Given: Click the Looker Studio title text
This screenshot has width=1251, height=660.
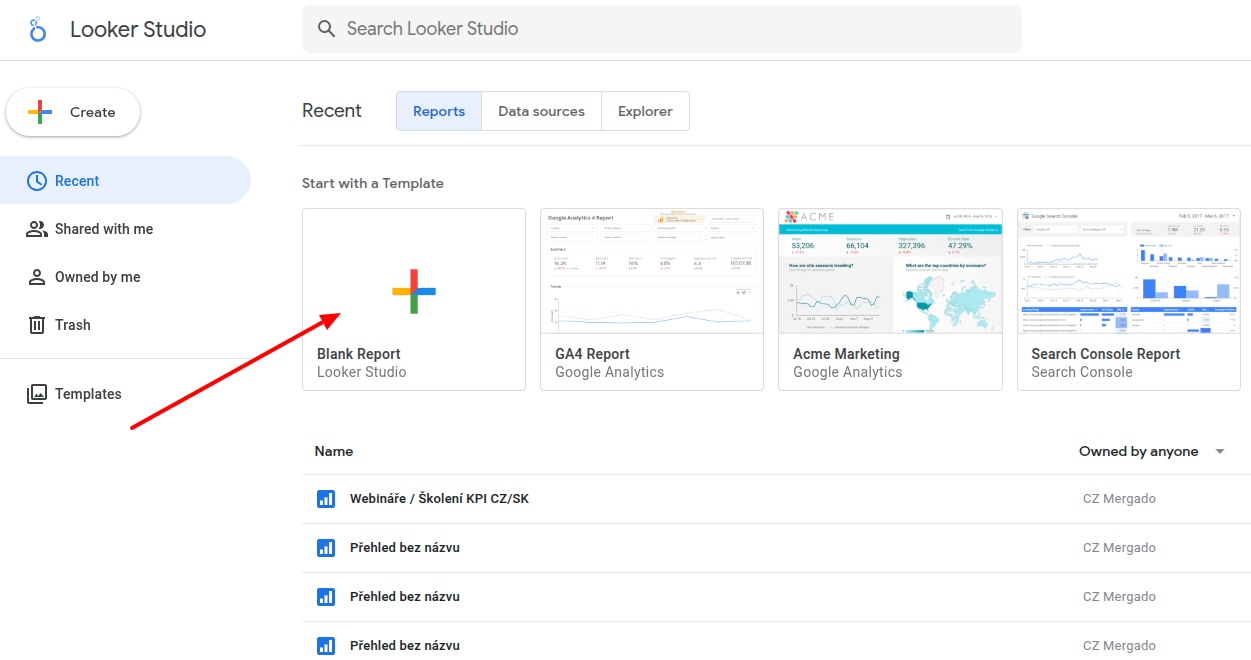Looking at the screenshot, I should [138, 29].
